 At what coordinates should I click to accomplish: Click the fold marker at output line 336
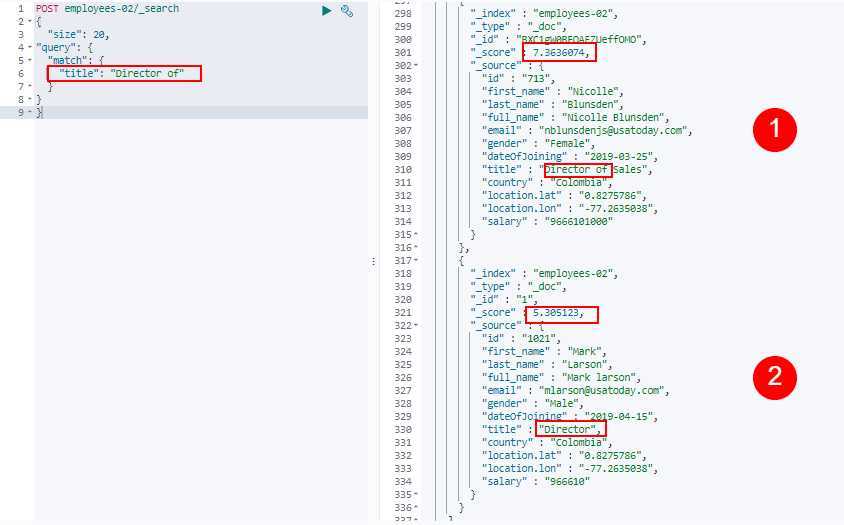pos(416,507)
